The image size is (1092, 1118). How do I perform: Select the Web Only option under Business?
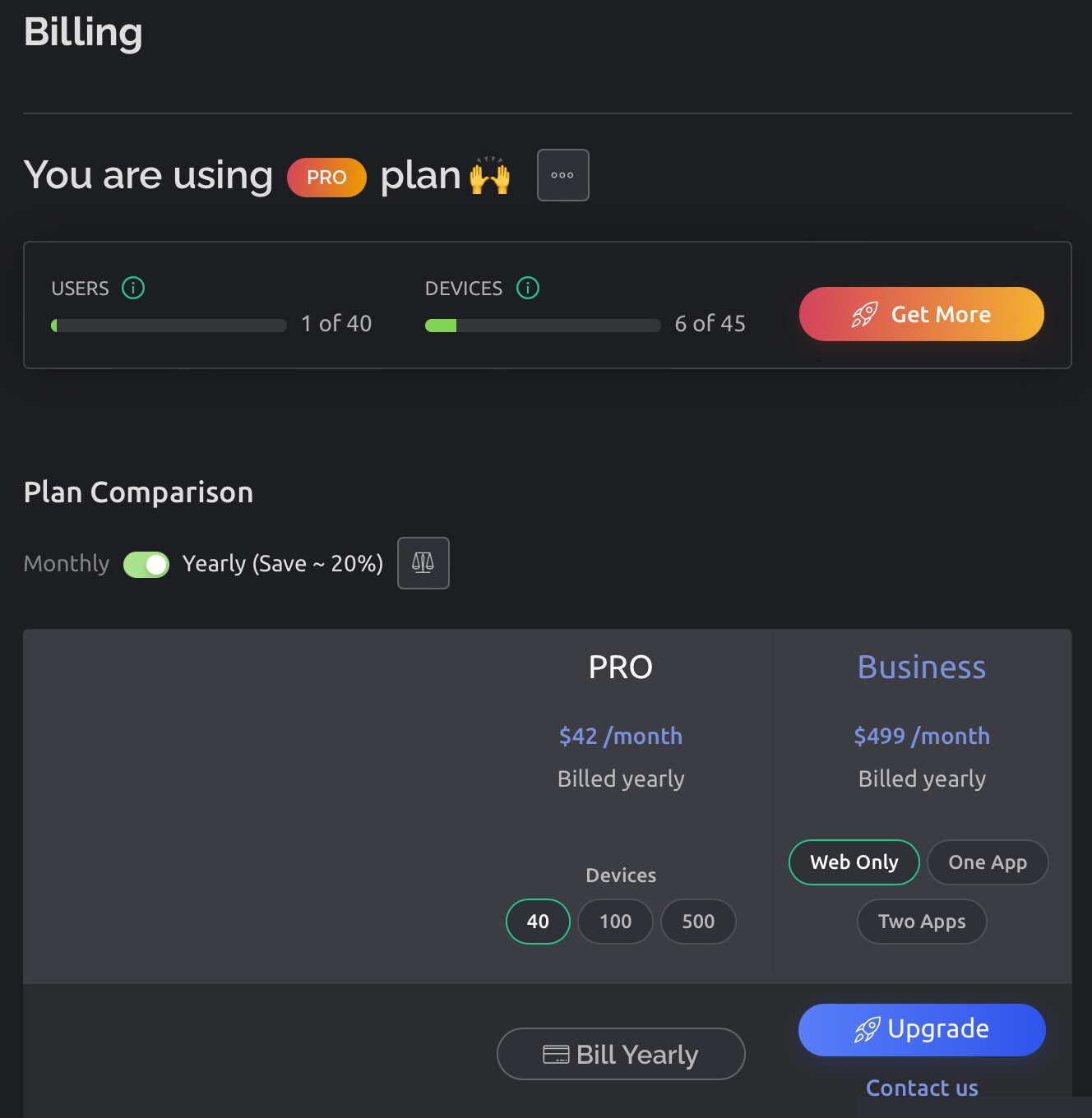coord(854,862)
